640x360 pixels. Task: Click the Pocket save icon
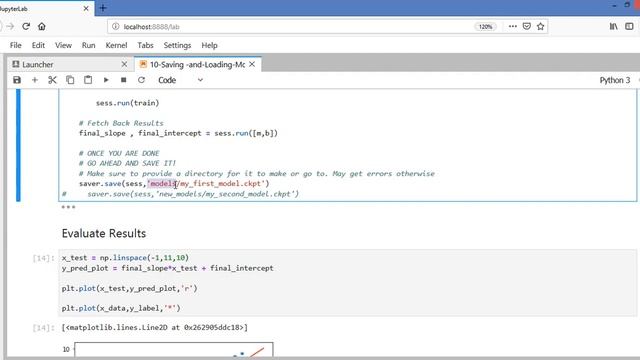pos(527,27)
